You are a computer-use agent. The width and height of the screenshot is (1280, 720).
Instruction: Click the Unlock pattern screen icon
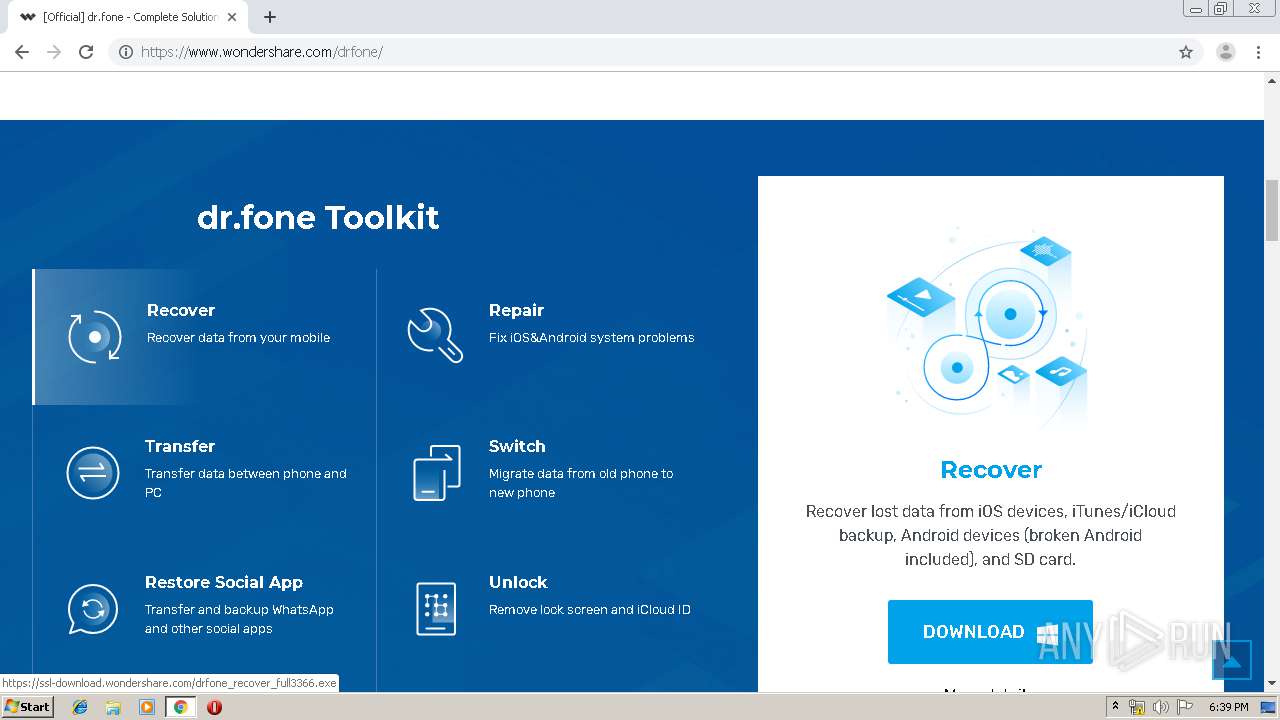[x=436, y=608]
